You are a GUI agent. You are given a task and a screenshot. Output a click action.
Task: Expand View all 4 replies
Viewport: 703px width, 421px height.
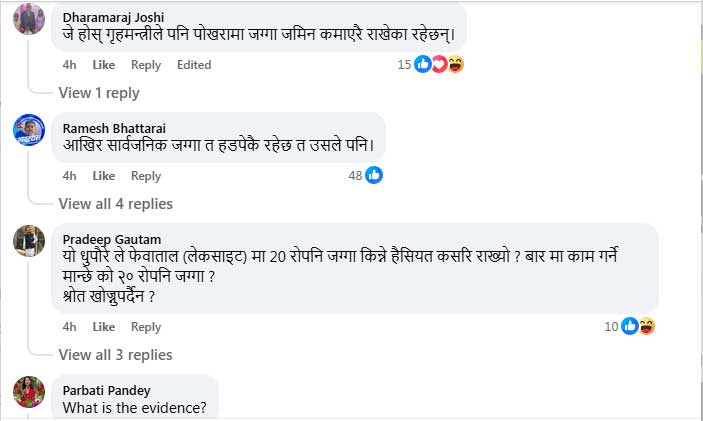[x=115, y=204]
